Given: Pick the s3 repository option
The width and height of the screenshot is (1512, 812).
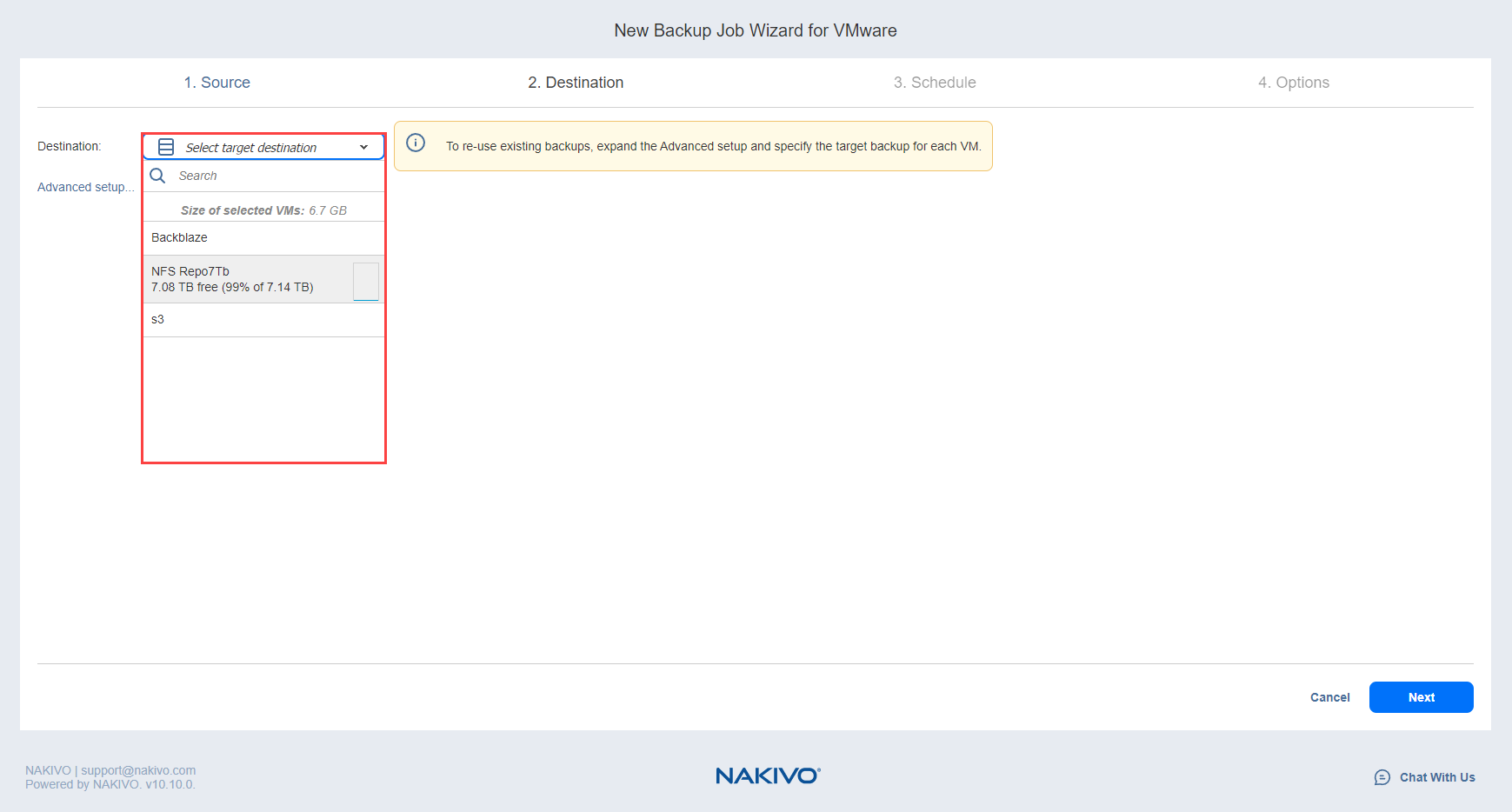Looking at the screenshot, I should pos(158,319).
